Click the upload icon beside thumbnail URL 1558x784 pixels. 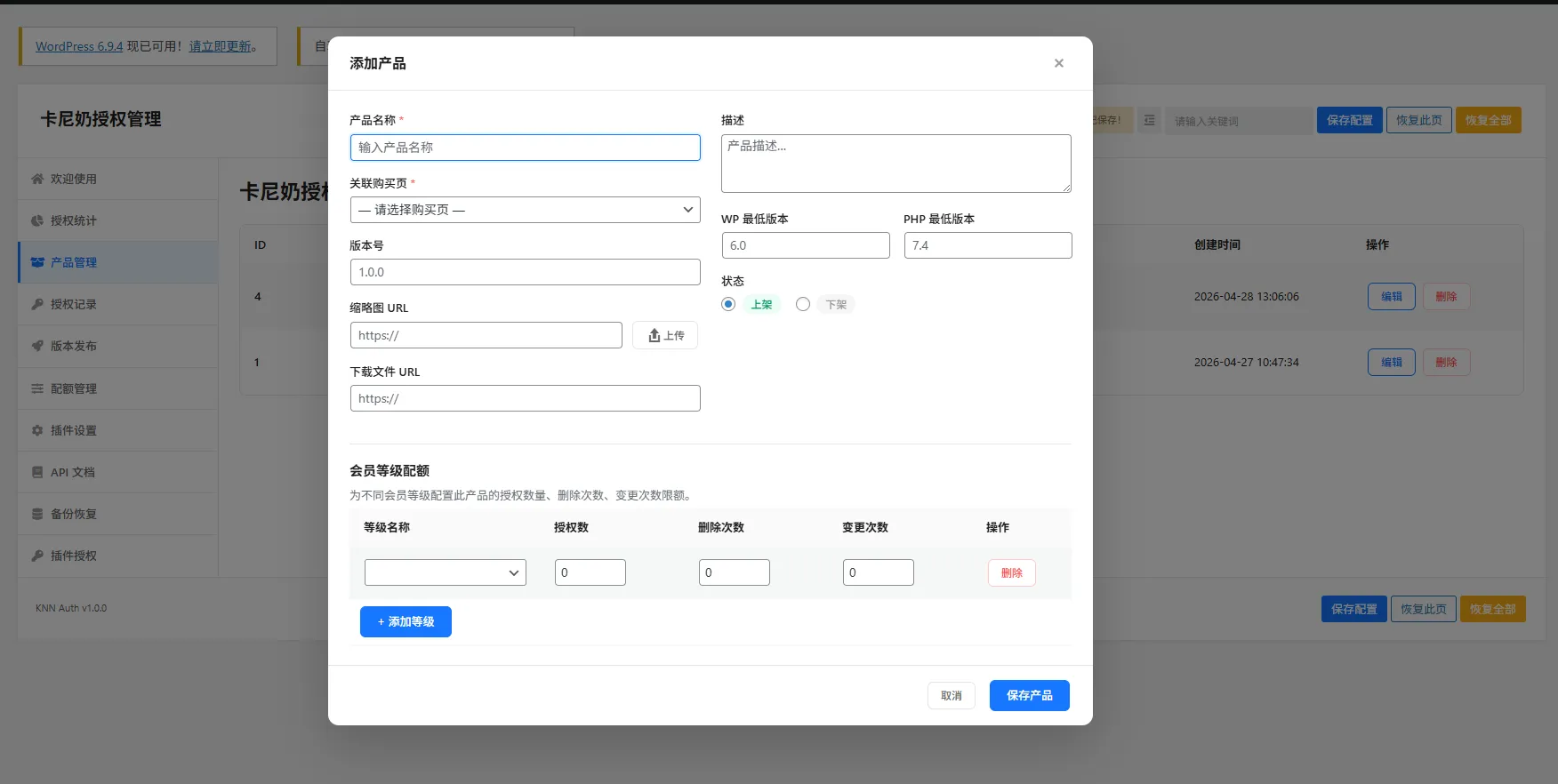point(655,335)
